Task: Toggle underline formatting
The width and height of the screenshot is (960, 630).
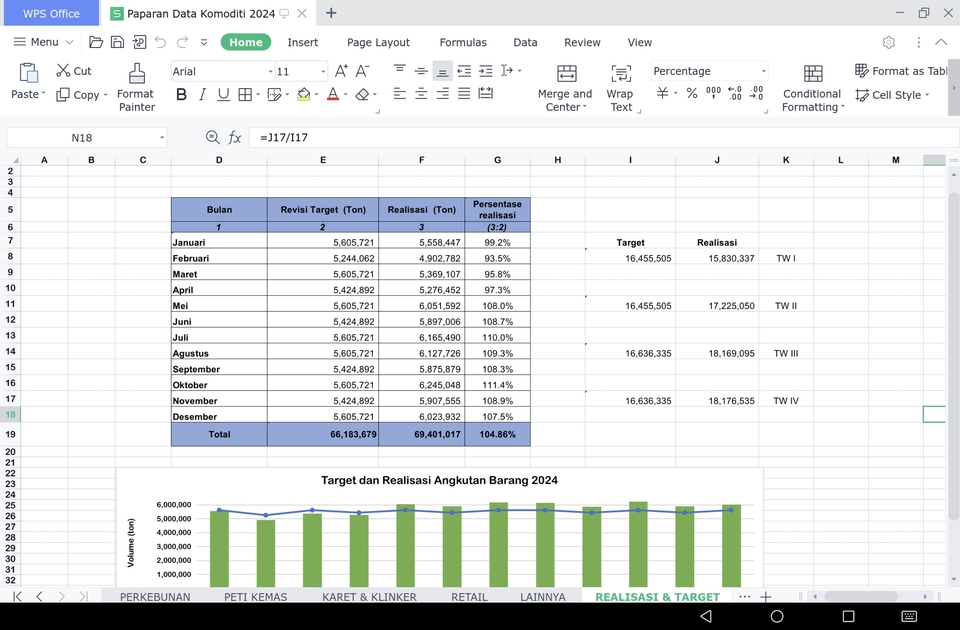Action: click(x=223, y=95)
